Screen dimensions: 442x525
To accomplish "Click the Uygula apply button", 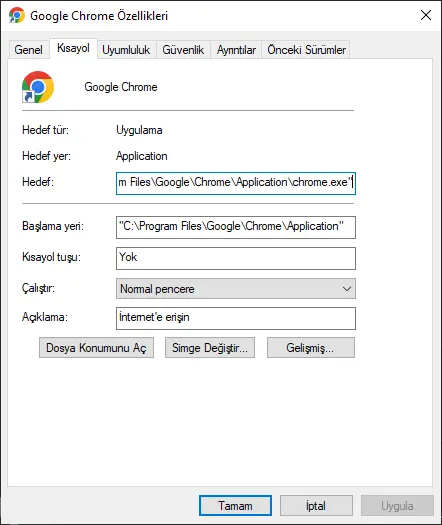I will pyautogui.click(x=397, y=506).
